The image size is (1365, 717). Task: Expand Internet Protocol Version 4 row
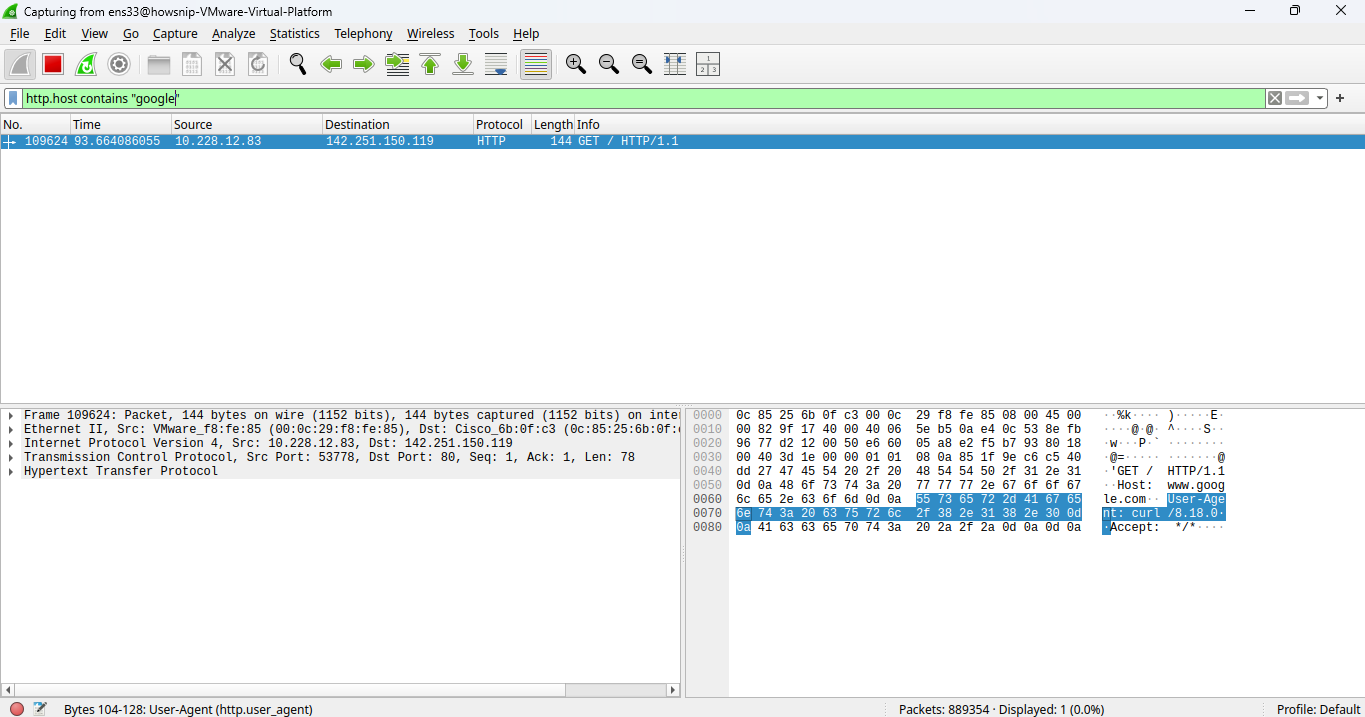(x=10, y=443)
